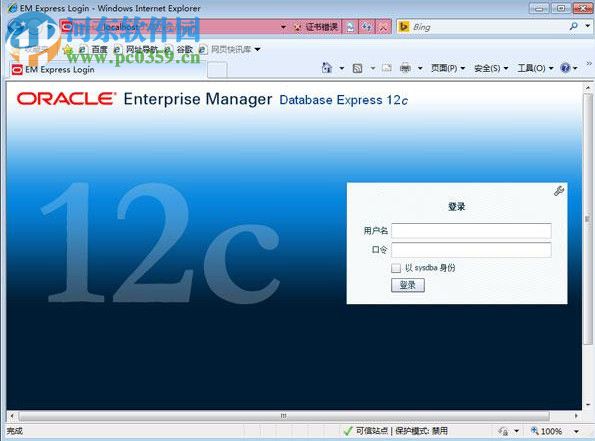Click the read mail icon in command bar
The height and width of the screenshot is (441, 595).
(387, 68)
